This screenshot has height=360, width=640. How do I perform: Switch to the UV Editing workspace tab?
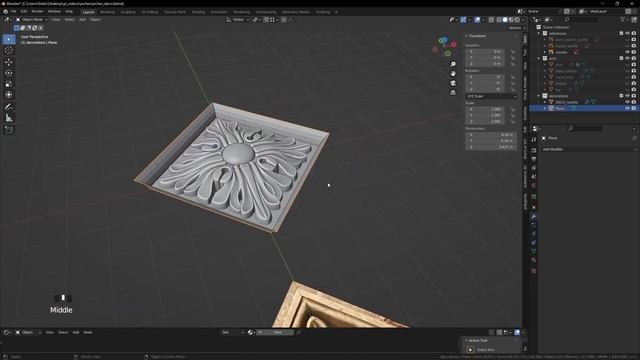click(149, 12)
